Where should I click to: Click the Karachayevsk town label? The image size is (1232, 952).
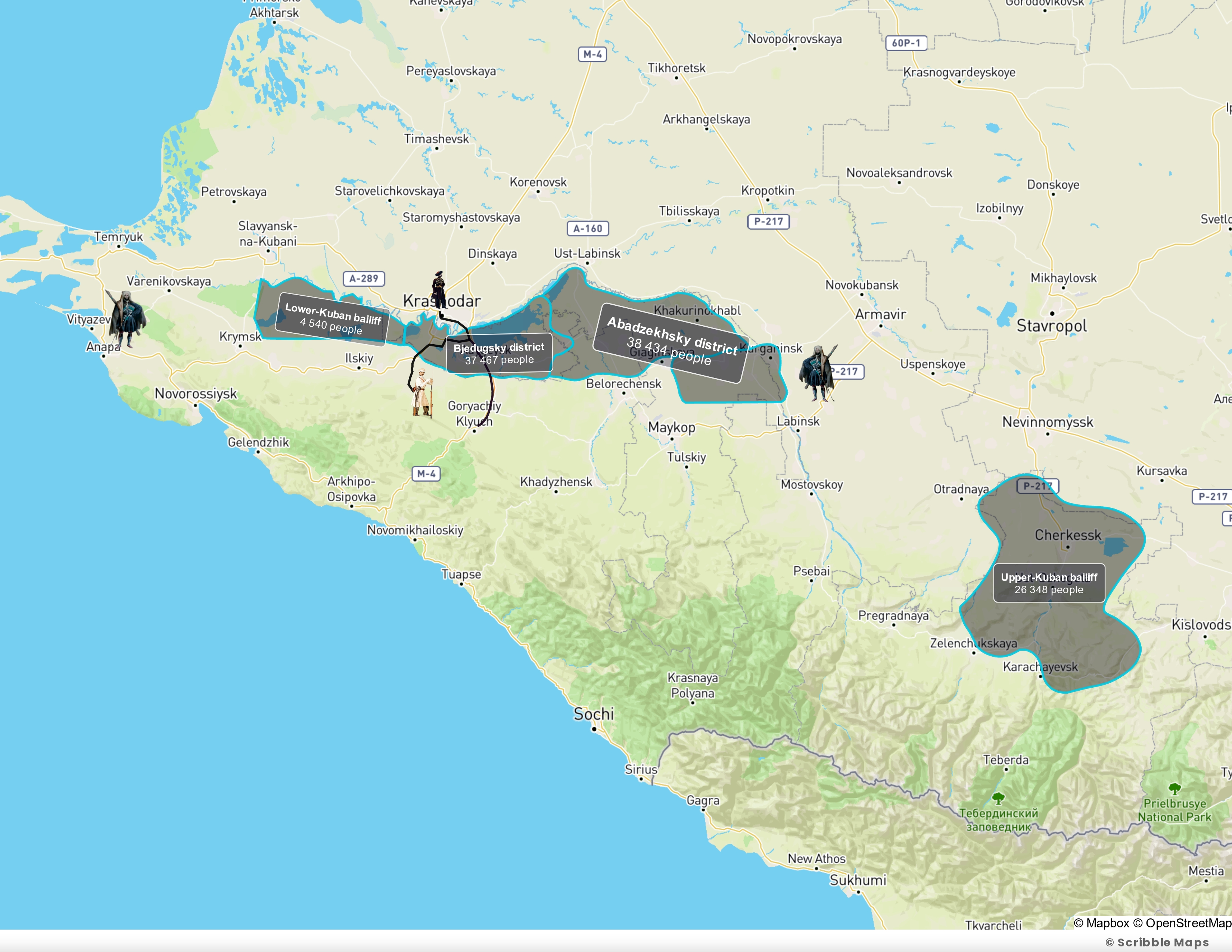[x=1040, y=667]
